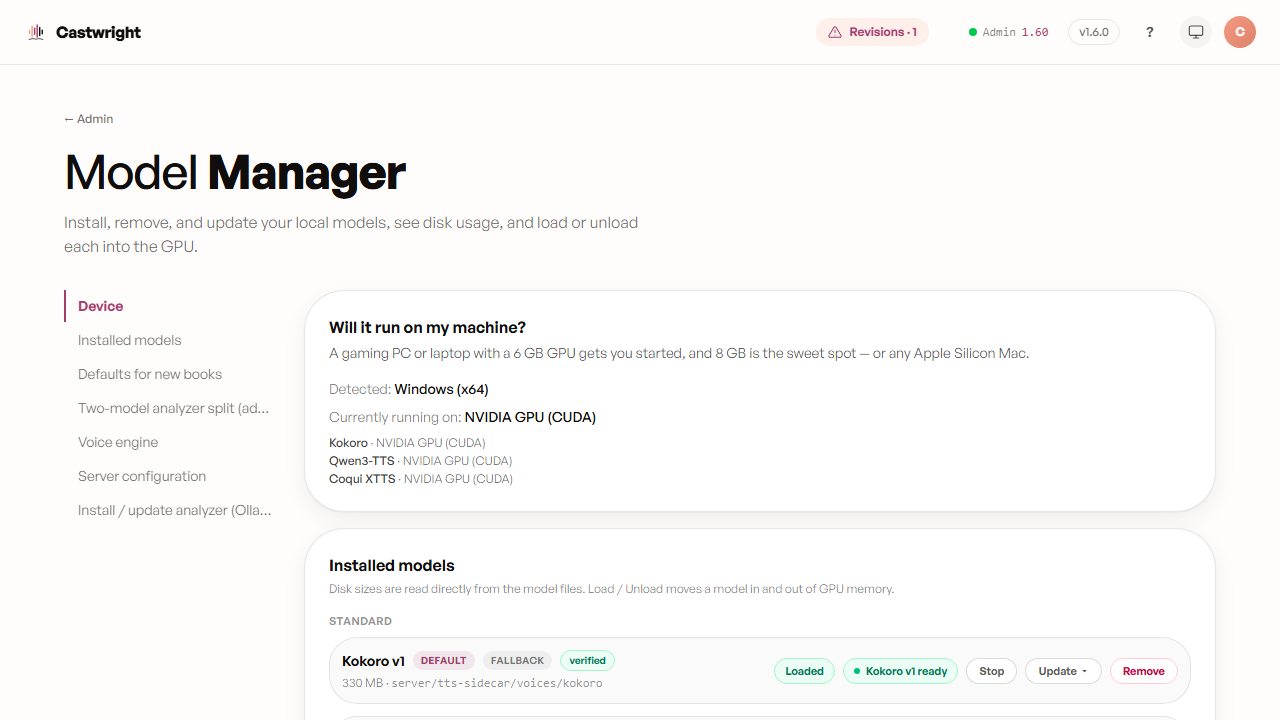The height and width of the screenshot is (720, 1280).
Task: Stop the Kokoro v1 model
Action: 992,671
